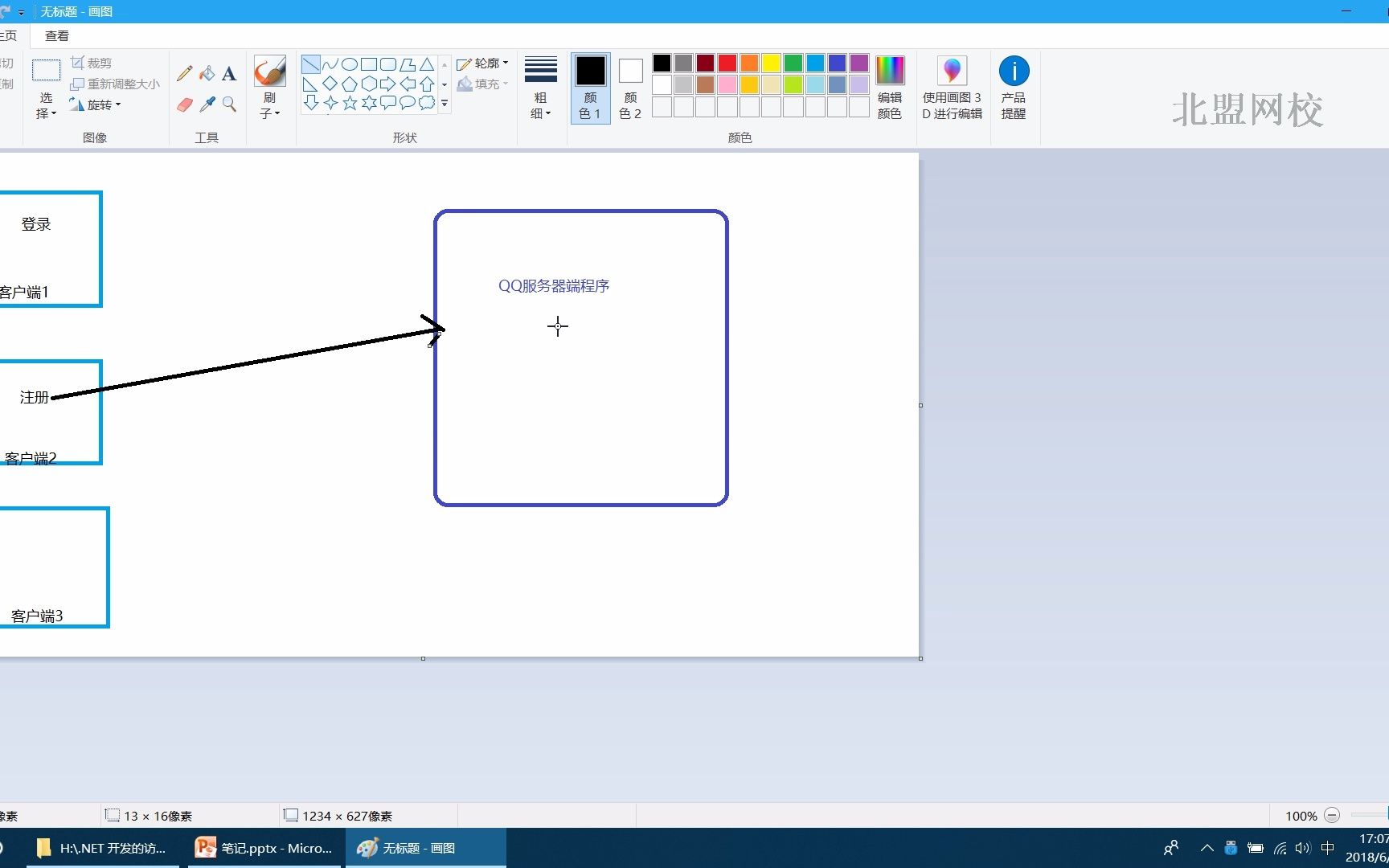
Task: Open Edit with Paint 3D
Action: [953, 88]
